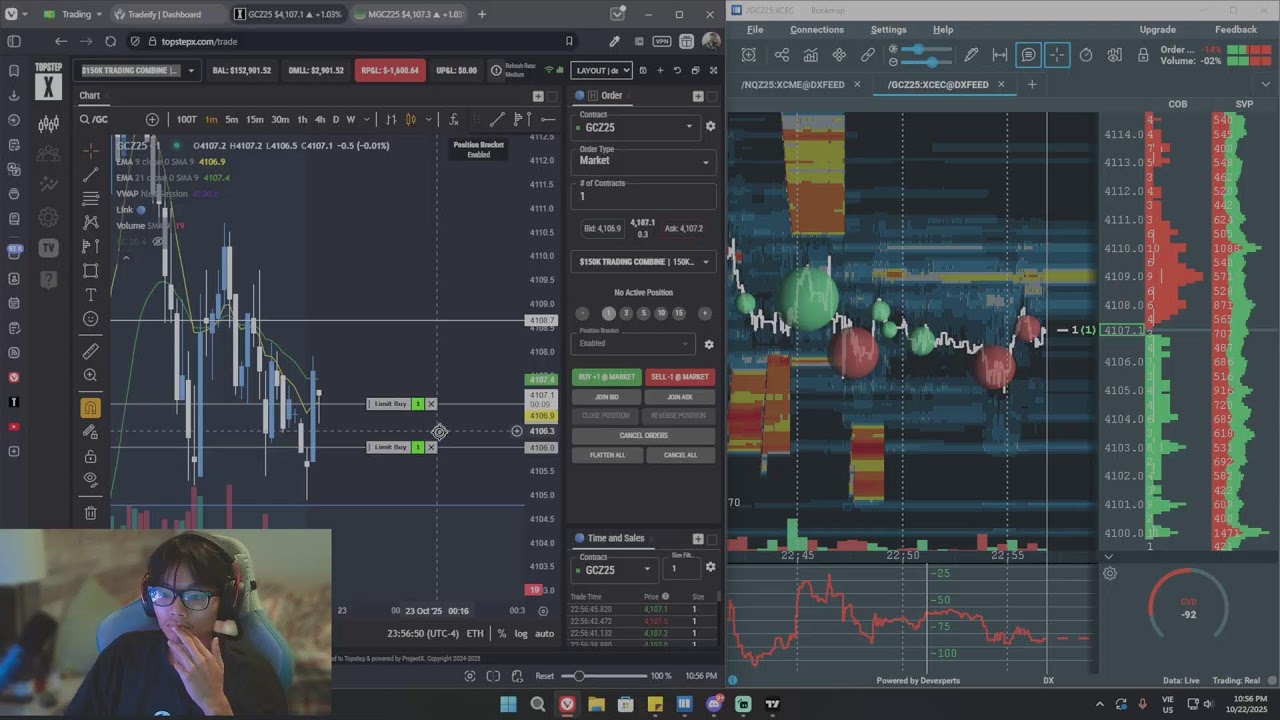This screenshot has height=720, width=1280.
Task: Select the text tool in the chart sidebar
Action: [91, 295]
